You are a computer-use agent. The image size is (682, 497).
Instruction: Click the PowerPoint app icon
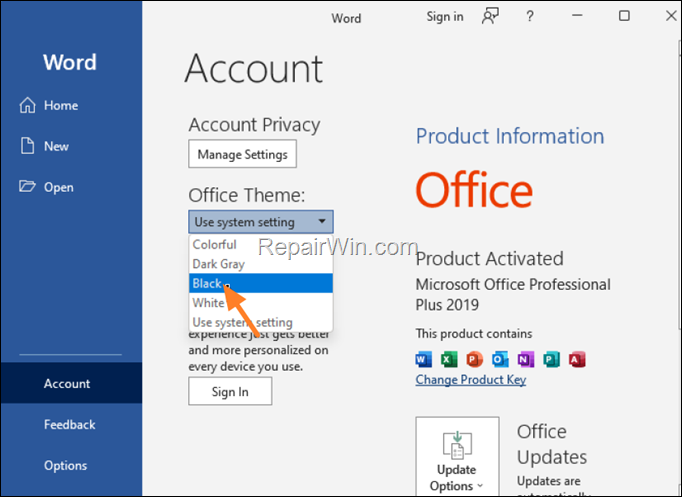[x=475, y=359]
